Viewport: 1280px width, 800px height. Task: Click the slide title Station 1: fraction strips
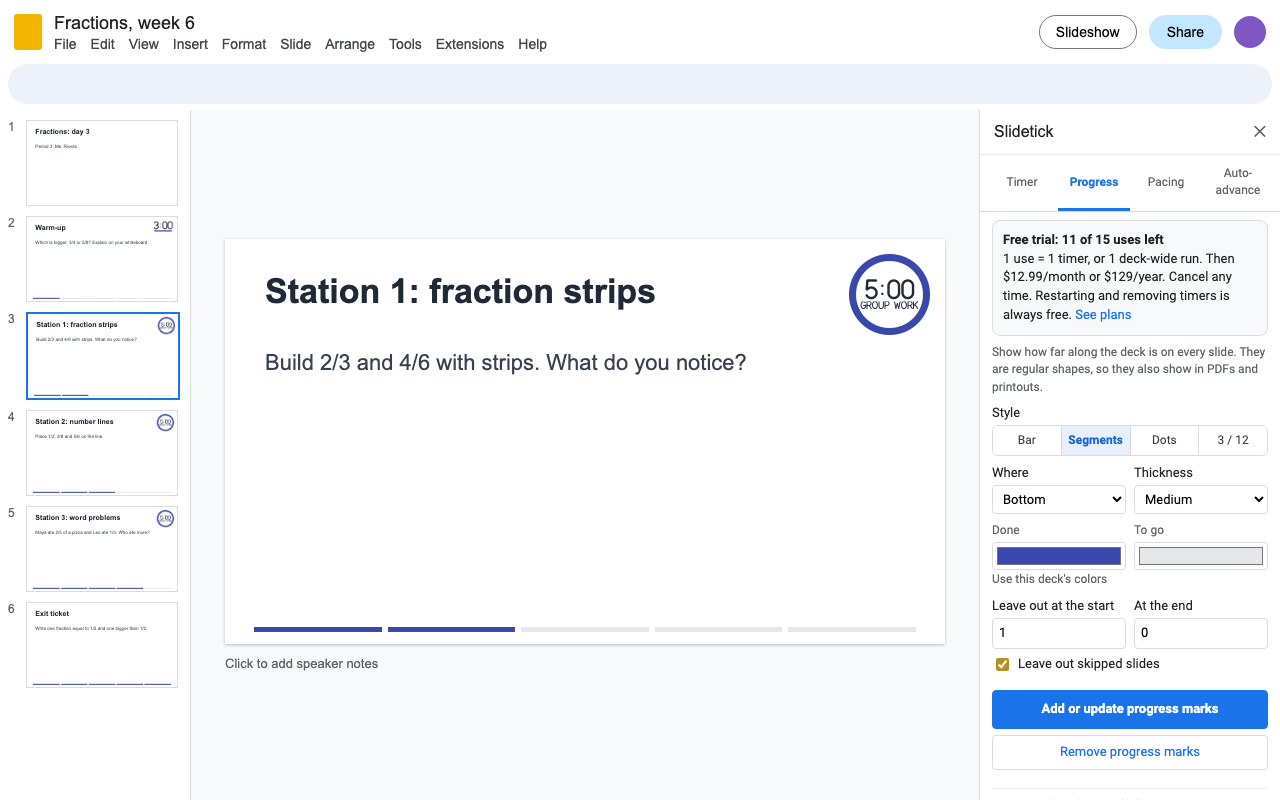click(460, 292)
